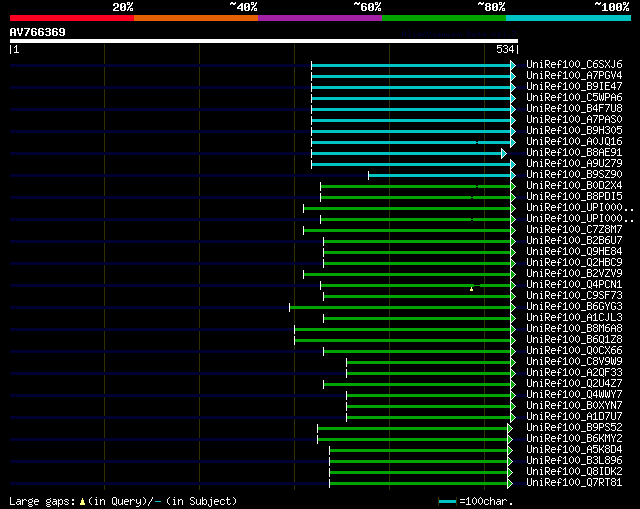Viewport: 640px width, 509px height.
Task: Click the red 20% identity color segment
Action: (x=72, y=18)
